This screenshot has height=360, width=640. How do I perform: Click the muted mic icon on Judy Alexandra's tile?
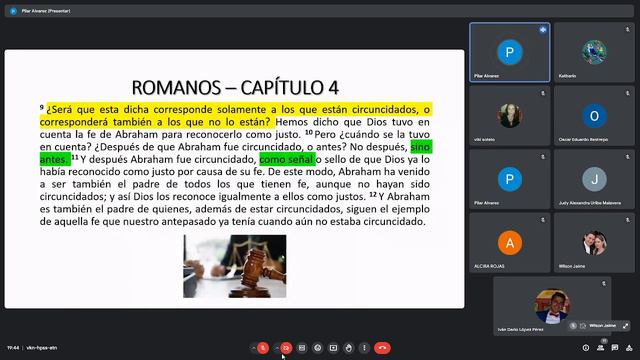(x=627, y=157)
